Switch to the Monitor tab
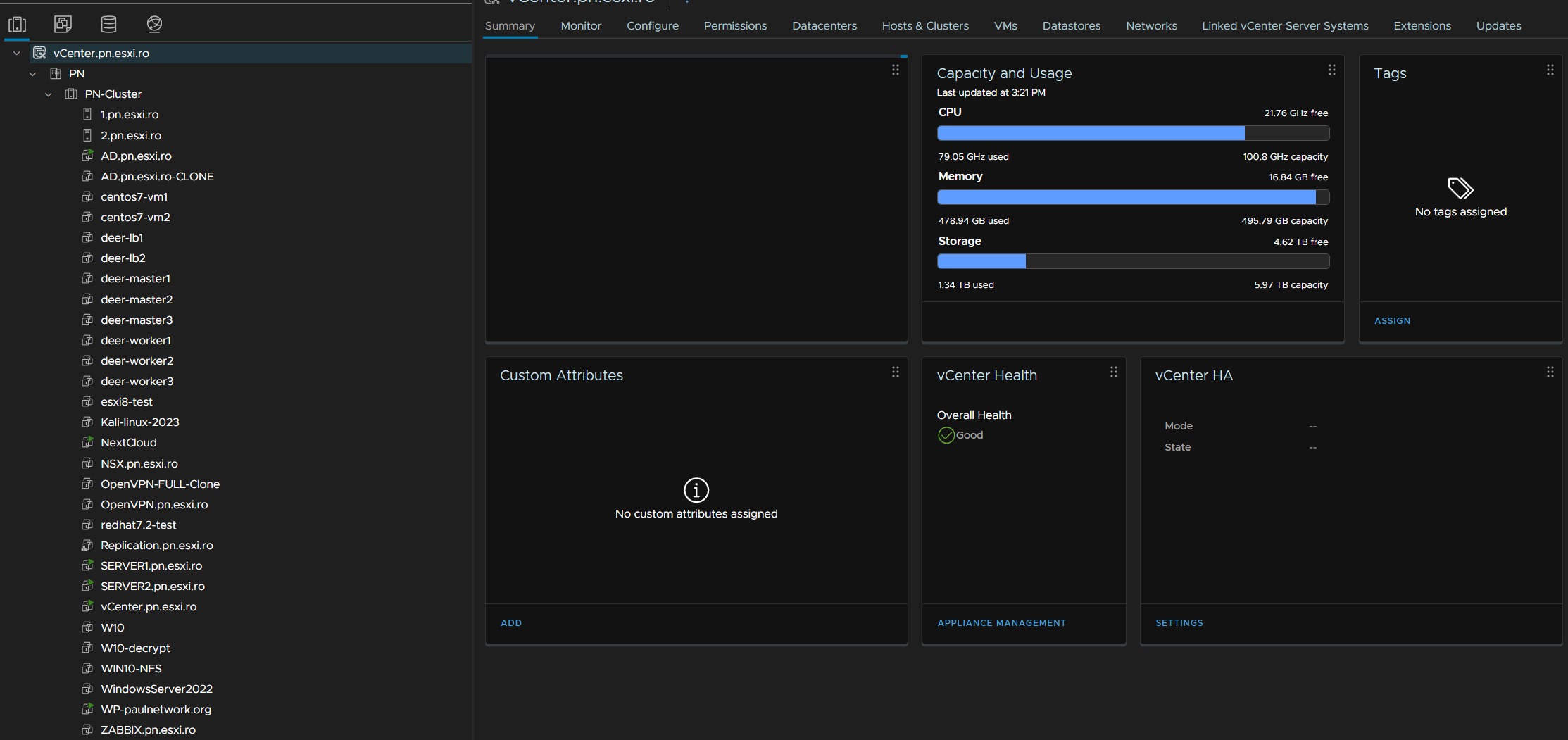 [x=581, y=25]
